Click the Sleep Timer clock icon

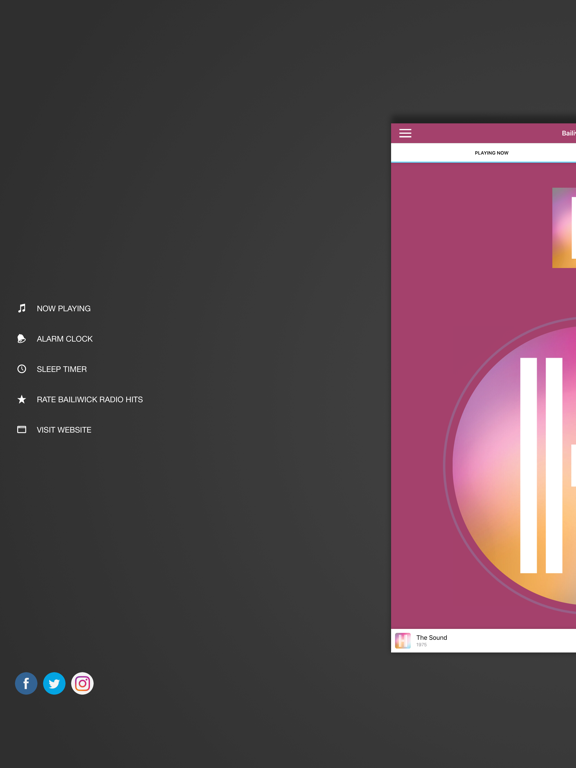click(x=22, y=369)
